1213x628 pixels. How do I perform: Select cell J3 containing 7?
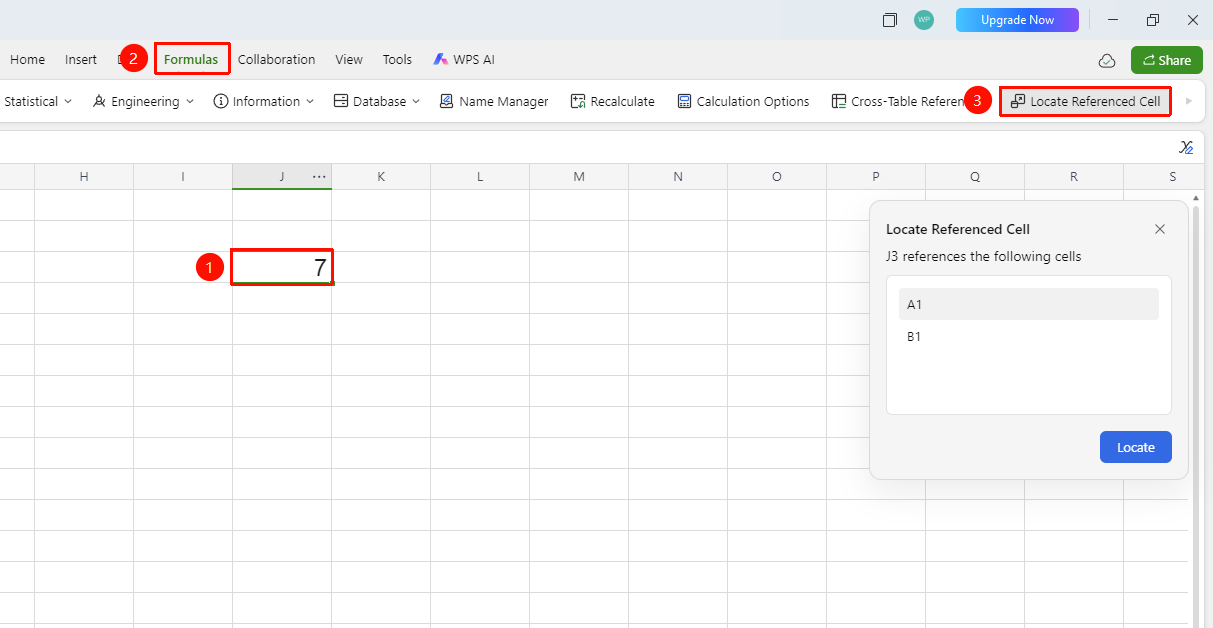pyautogui.click(x=282, y=267)
